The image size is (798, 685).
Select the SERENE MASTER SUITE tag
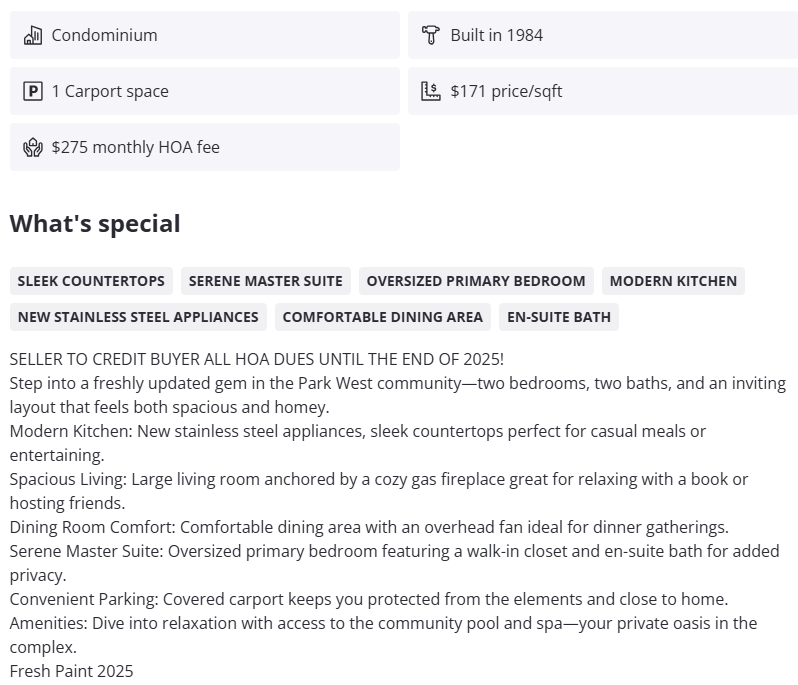(x=265, y=281)
